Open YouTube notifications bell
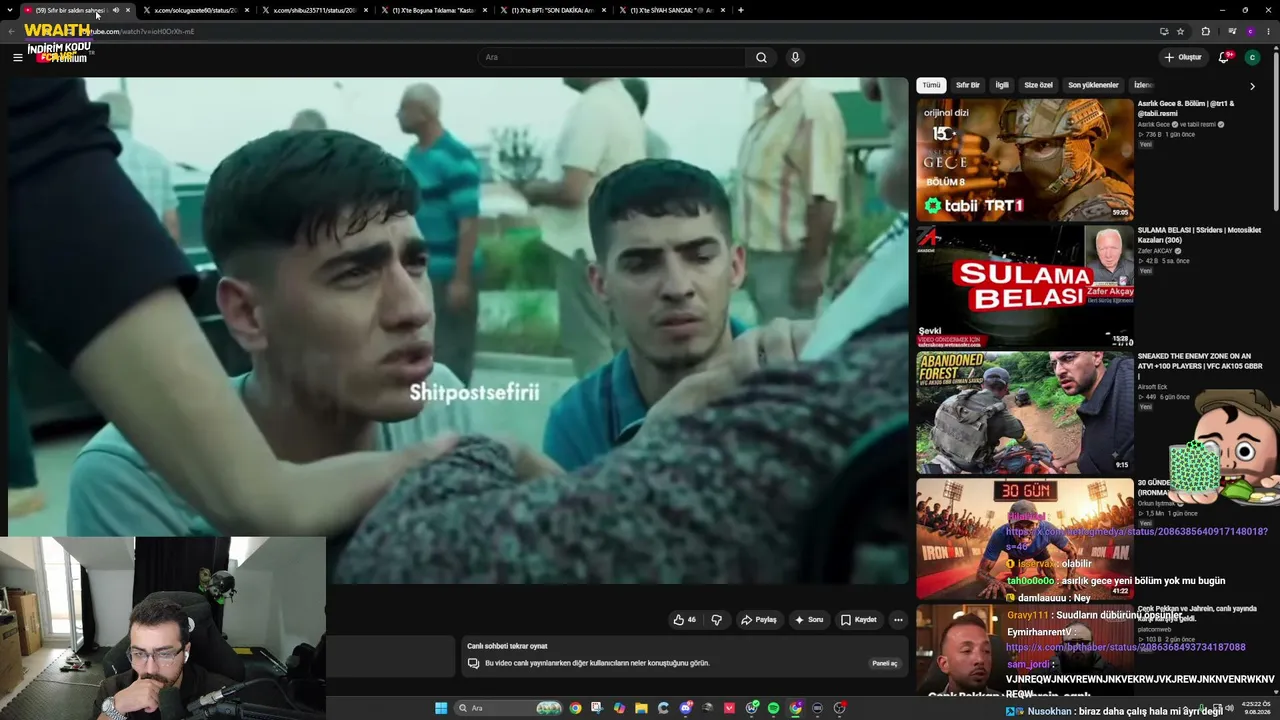This screenshot has height=720, width=1280. [1224, 57]
